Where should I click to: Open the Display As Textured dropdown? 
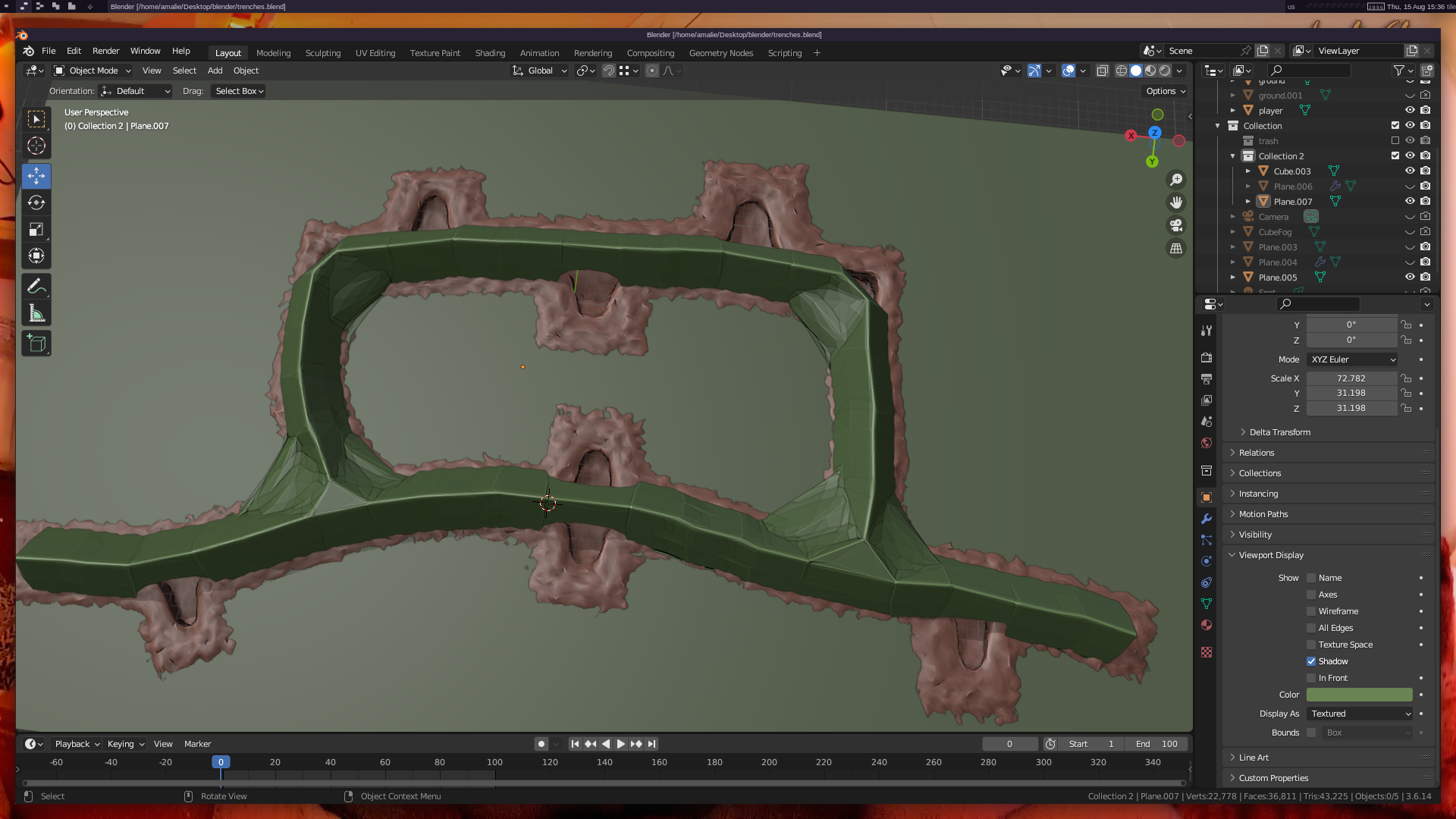coord(1360,714)
